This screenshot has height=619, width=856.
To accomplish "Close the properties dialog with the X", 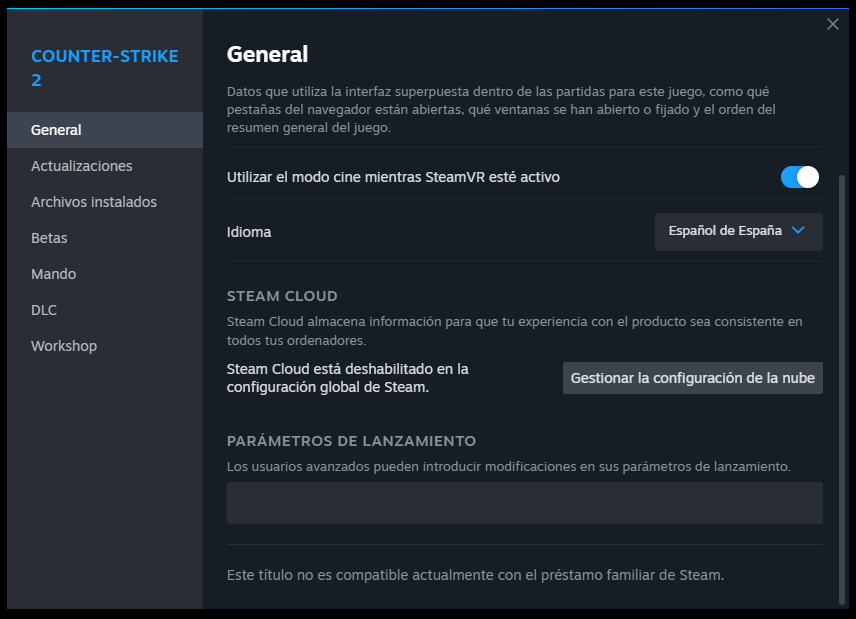I will coord(833,24).
